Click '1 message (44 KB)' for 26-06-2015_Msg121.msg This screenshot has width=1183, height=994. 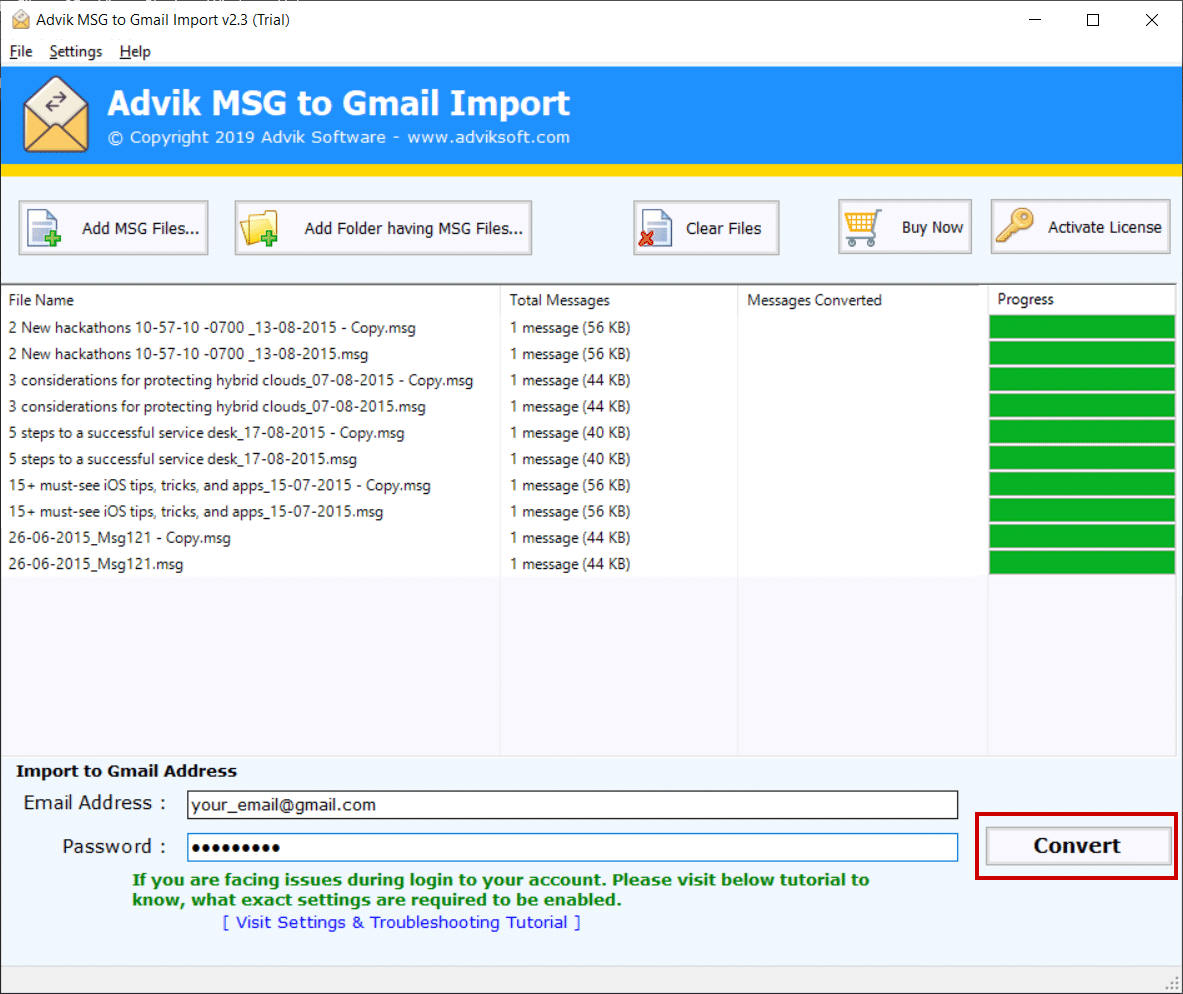(570, 564)
